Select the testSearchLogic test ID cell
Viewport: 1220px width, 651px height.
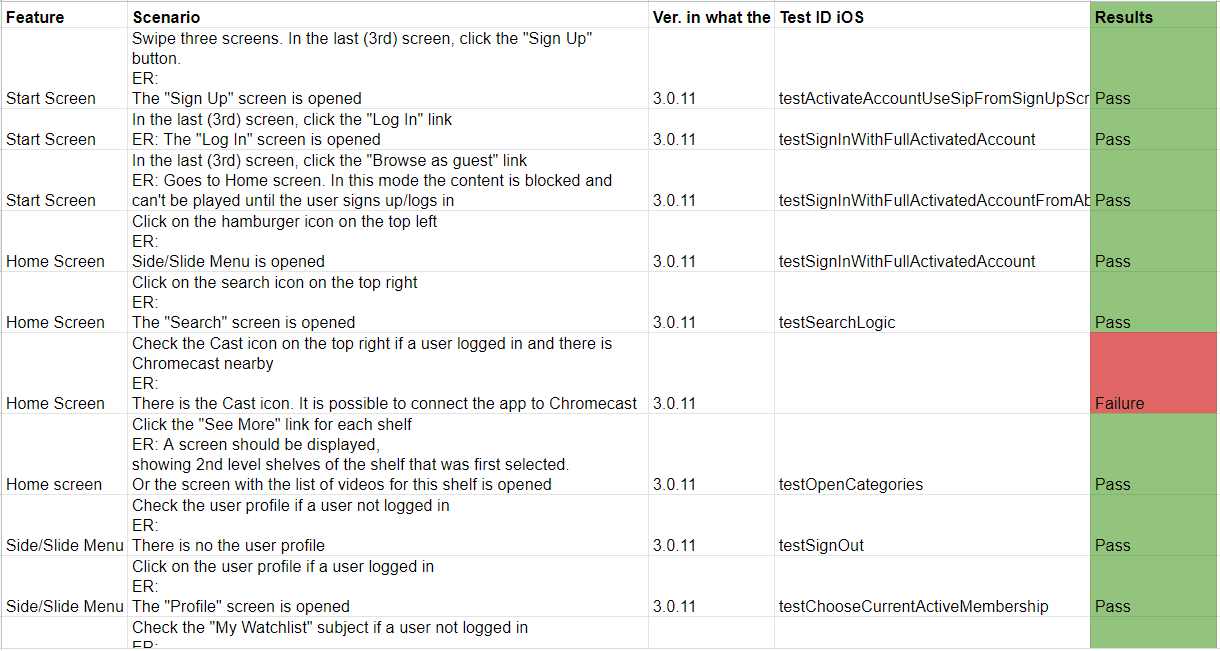[x=932, y=302]
